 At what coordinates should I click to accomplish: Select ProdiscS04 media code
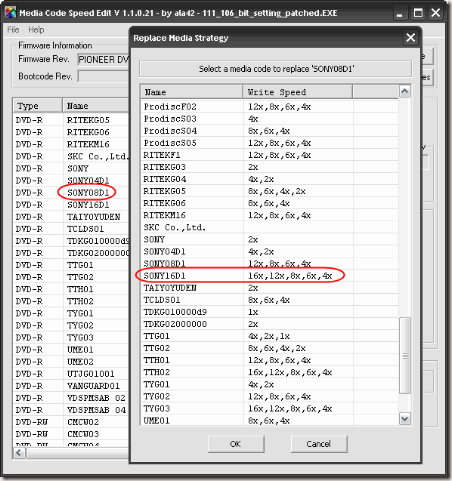point(269,131)
